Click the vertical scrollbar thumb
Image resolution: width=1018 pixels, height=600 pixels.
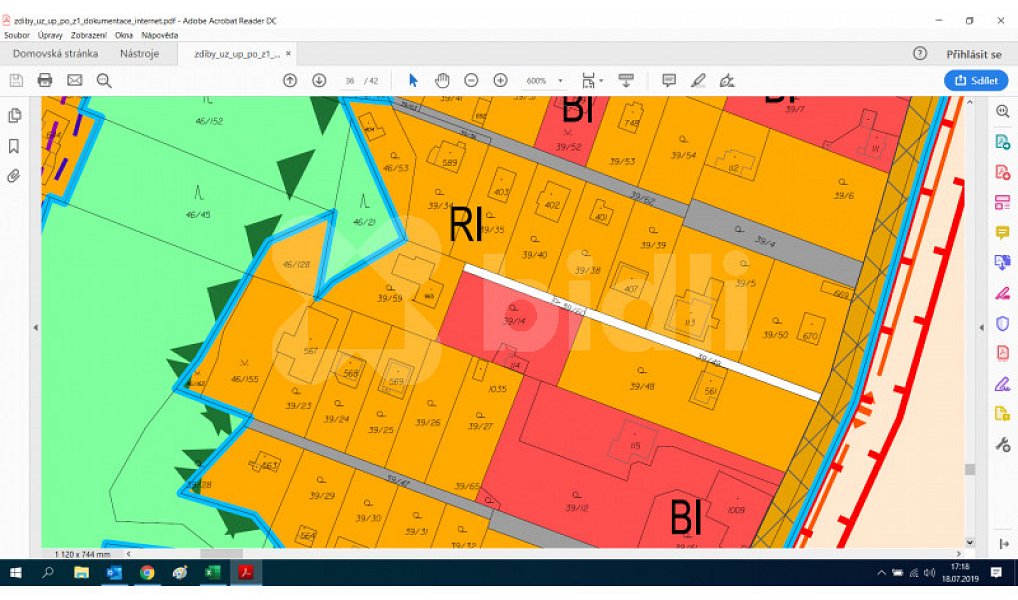(x=970, y=469)
